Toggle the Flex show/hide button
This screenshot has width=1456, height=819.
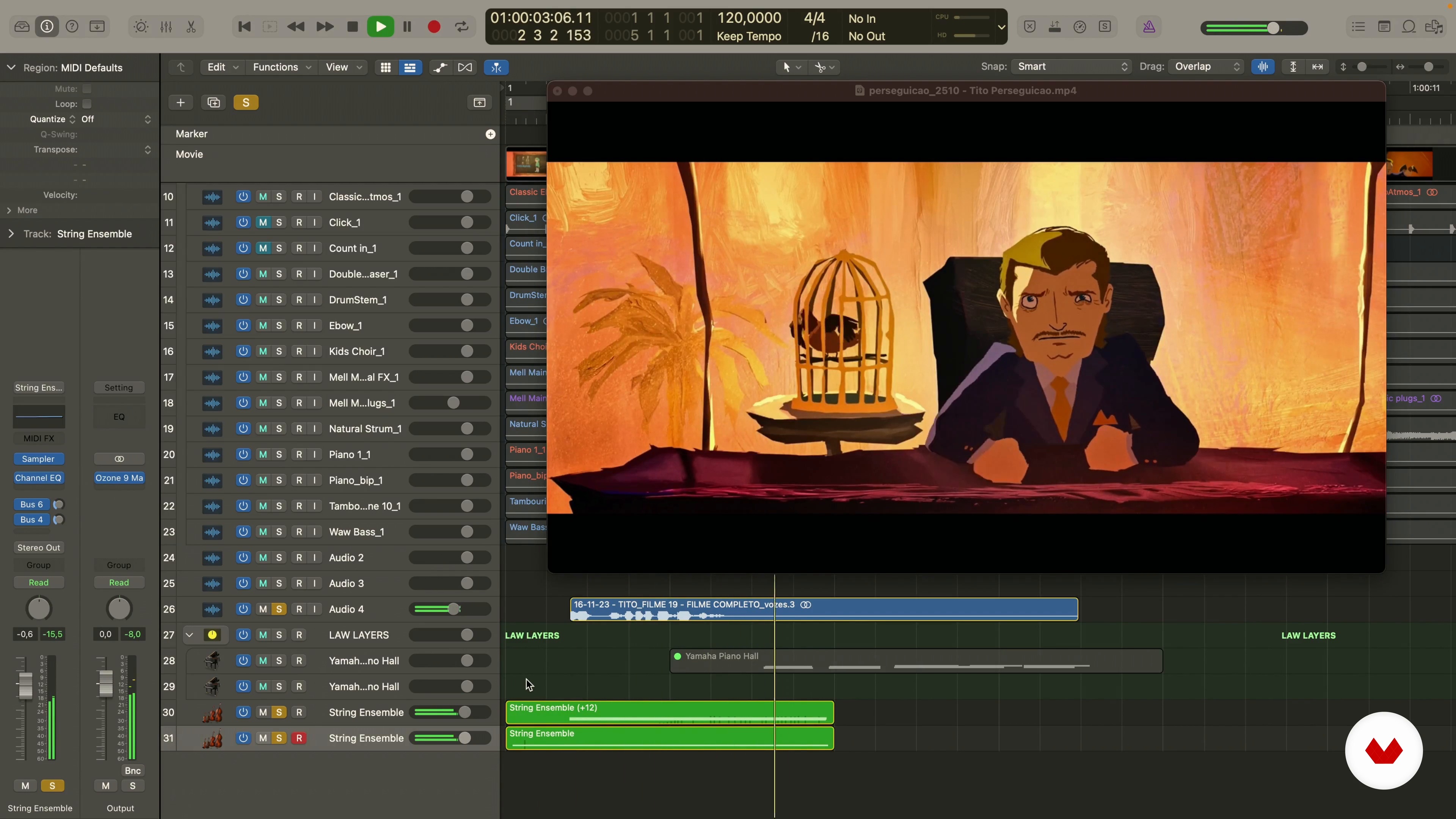pos(465,67)
